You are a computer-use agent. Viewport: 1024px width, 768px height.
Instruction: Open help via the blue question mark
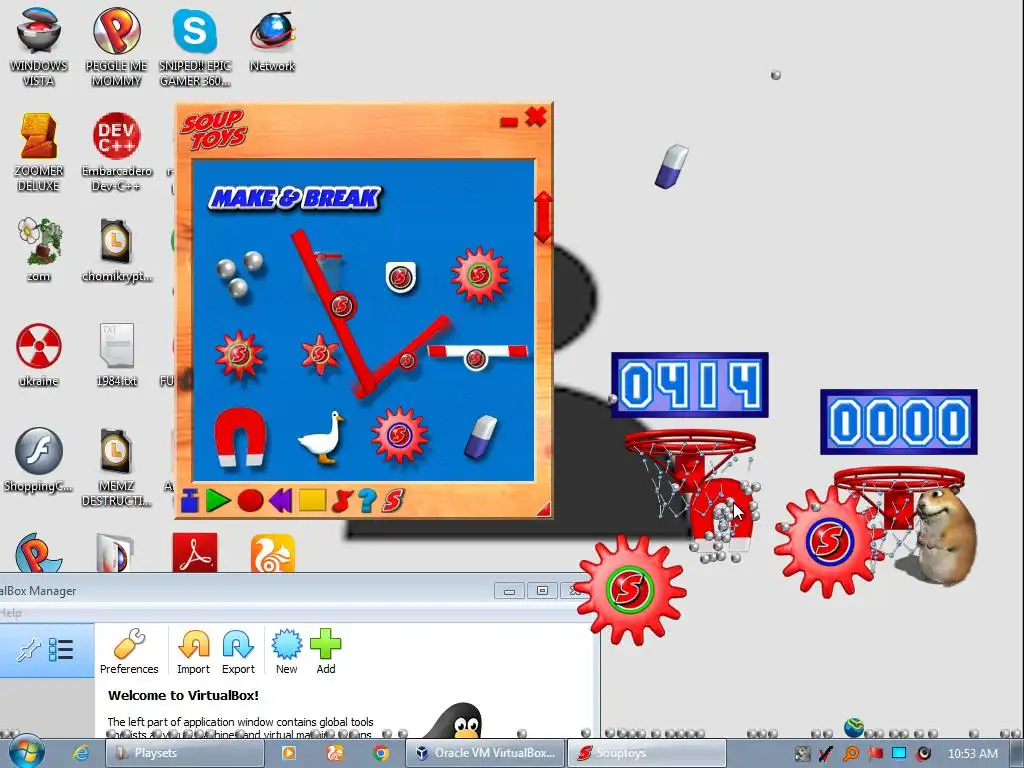point(368,501)
